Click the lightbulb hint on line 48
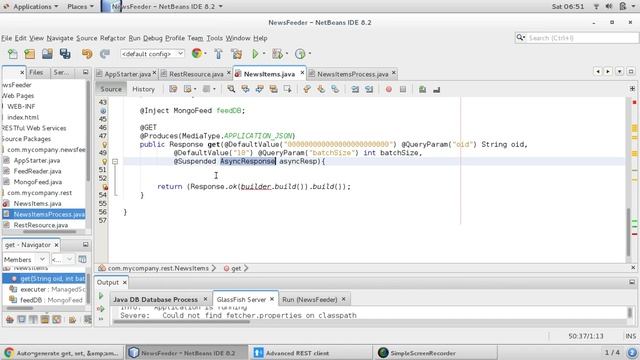The width and height of the screenshot is (640, 360). (104, 144)
